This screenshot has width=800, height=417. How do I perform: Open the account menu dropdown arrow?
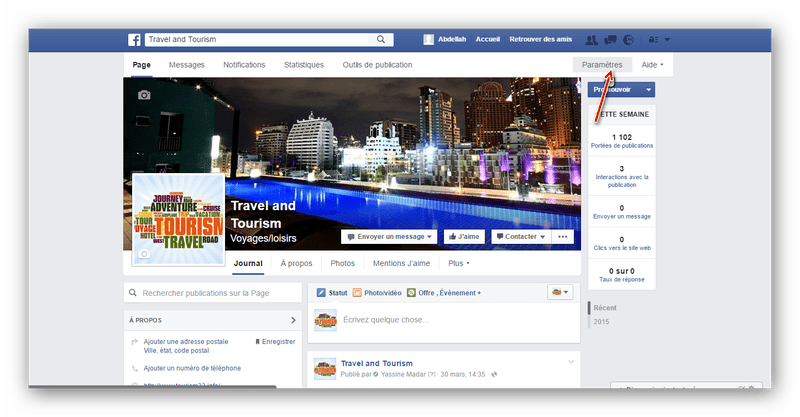point(667,39)
